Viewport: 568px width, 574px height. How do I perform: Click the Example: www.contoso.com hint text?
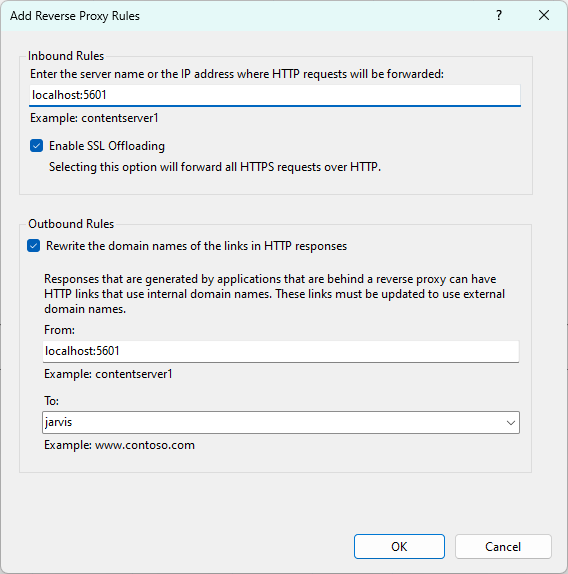click(x=119, y=445)
